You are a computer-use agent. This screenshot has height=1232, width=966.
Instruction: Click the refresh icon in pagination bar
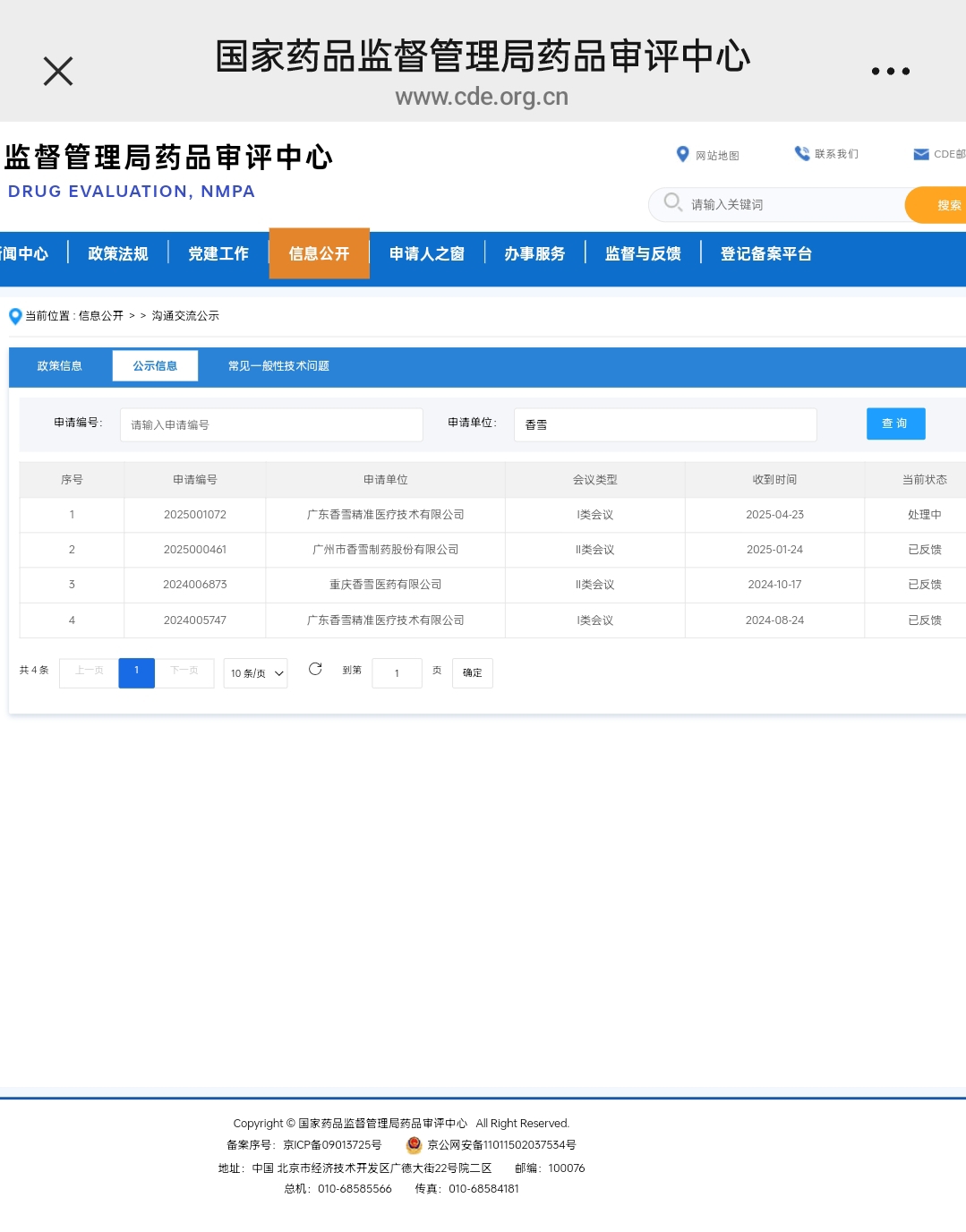pyautogui.click(x=315, y=669)
